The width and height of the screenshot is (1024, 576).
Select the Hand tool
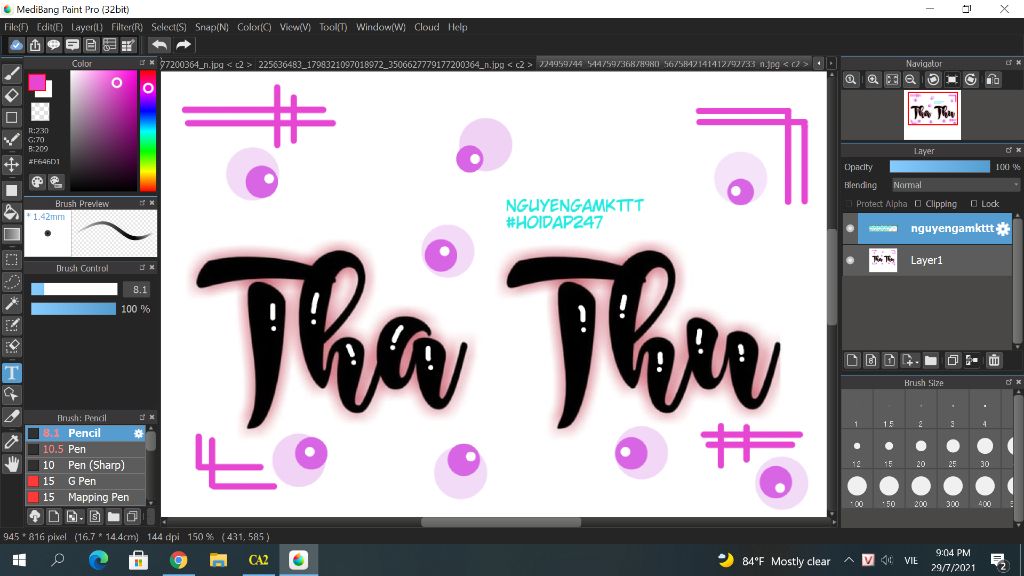[x=12, y=464]
